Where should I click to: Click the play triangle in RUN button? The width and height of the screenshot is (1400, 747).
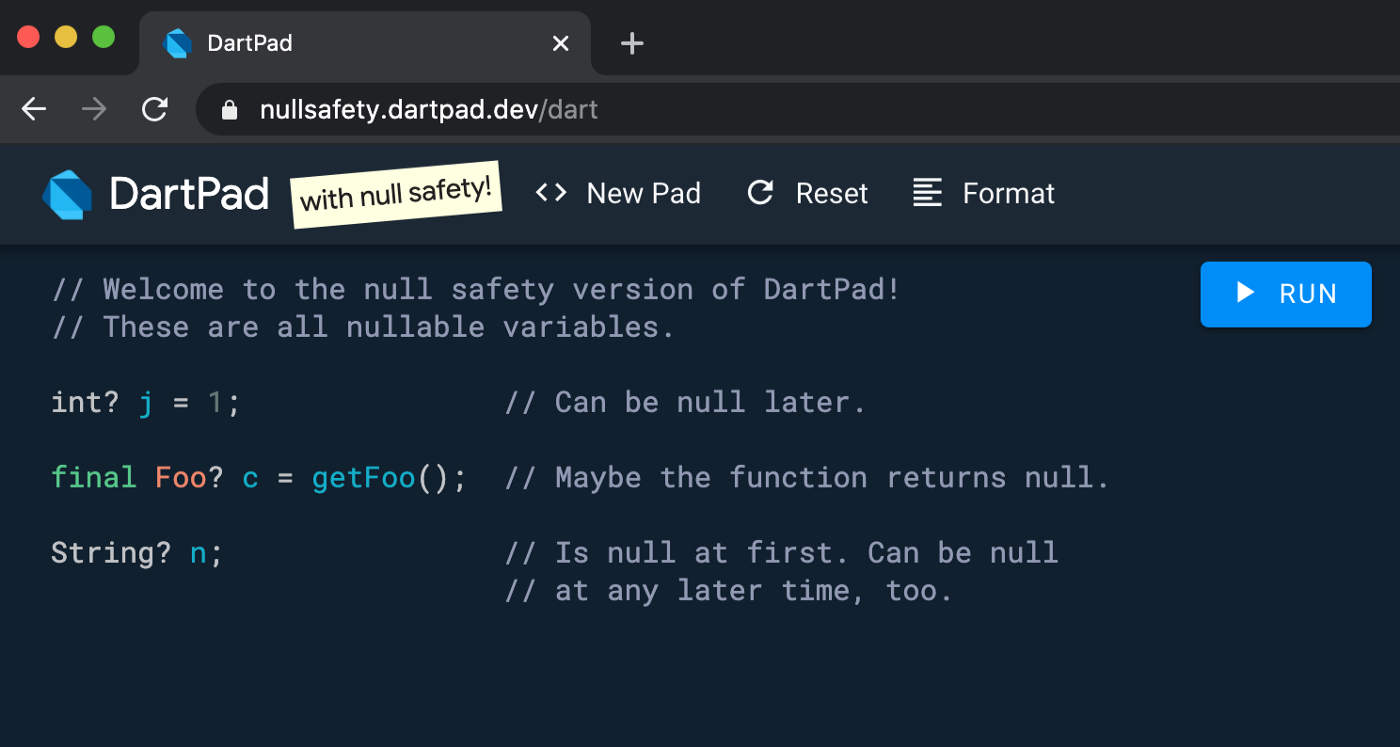[1245, 292]
